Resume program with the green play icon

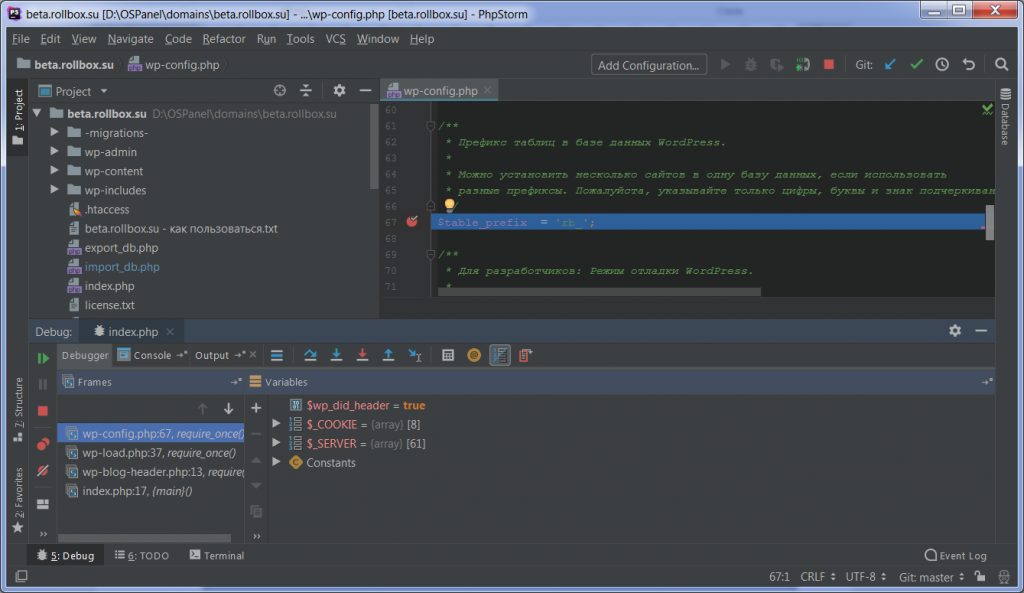(43, 358)
